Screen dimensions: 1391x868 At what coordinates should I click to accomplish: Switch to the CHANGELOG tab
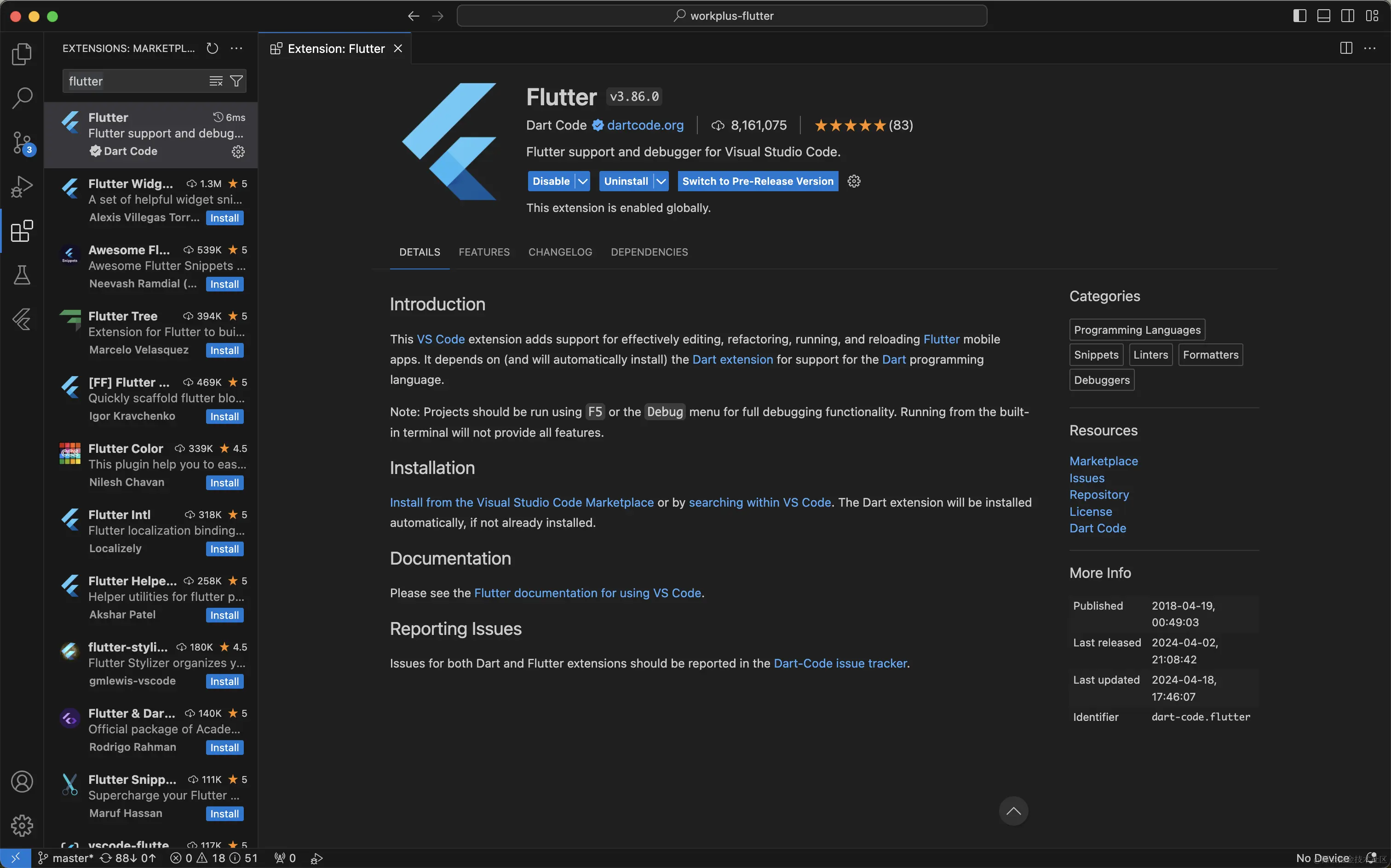(560, 252)
